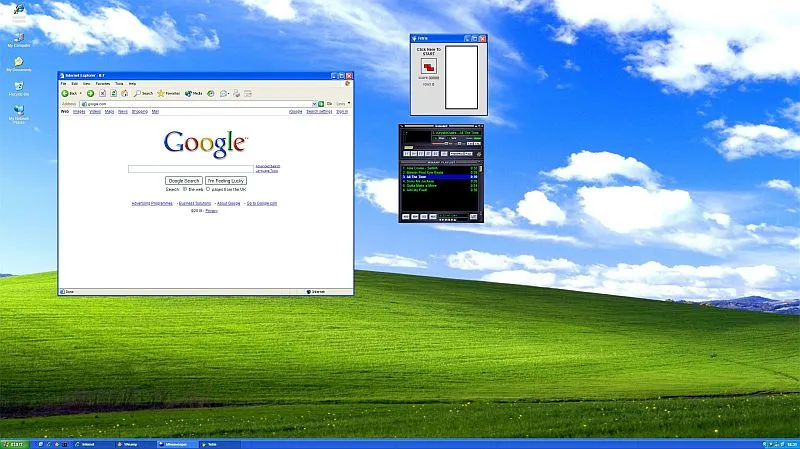Click the Stop icon in Internet Explorer toolbar

click(103, 93)
